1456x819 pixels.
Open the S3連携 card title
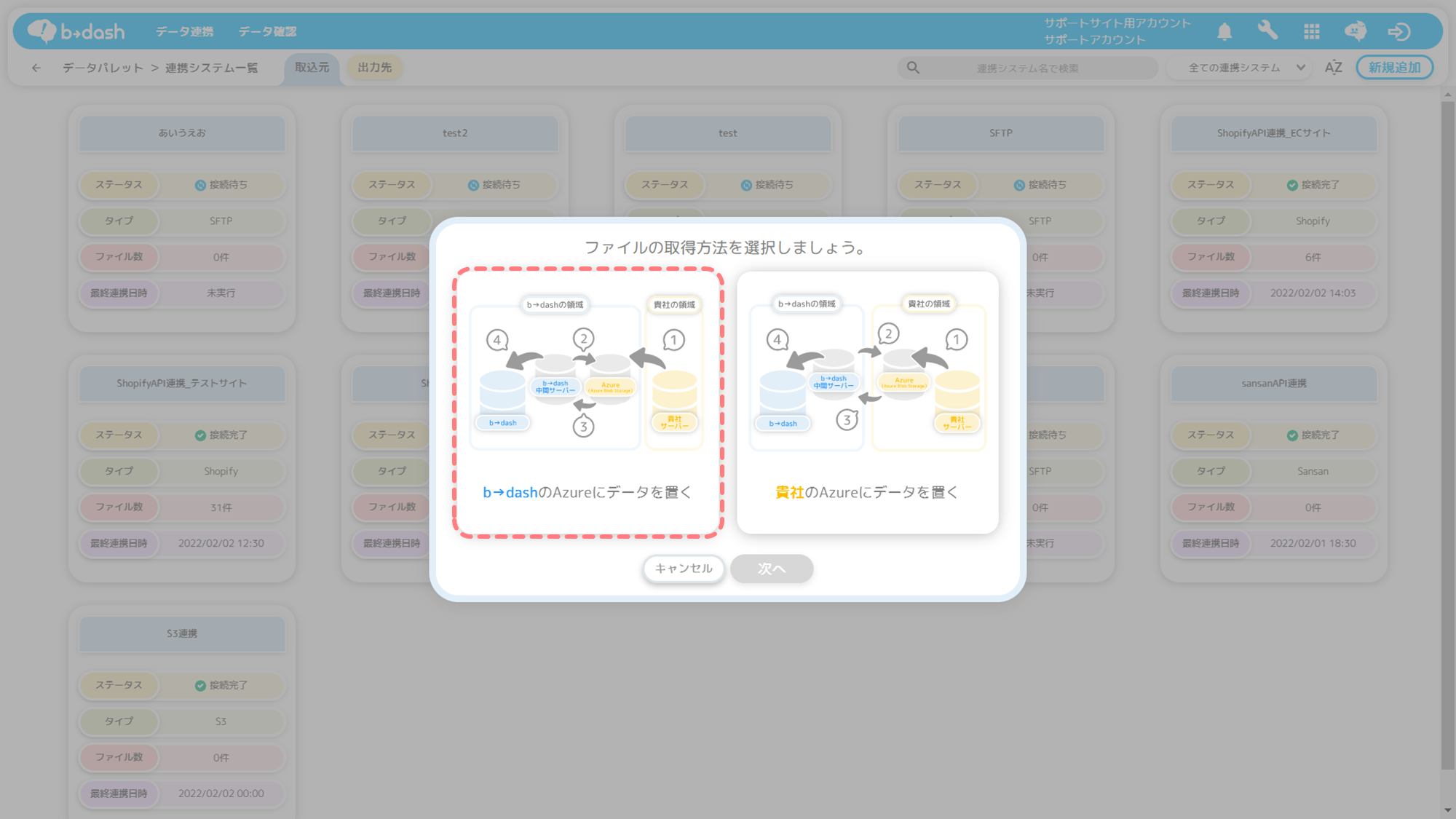[x=182, y=633]
